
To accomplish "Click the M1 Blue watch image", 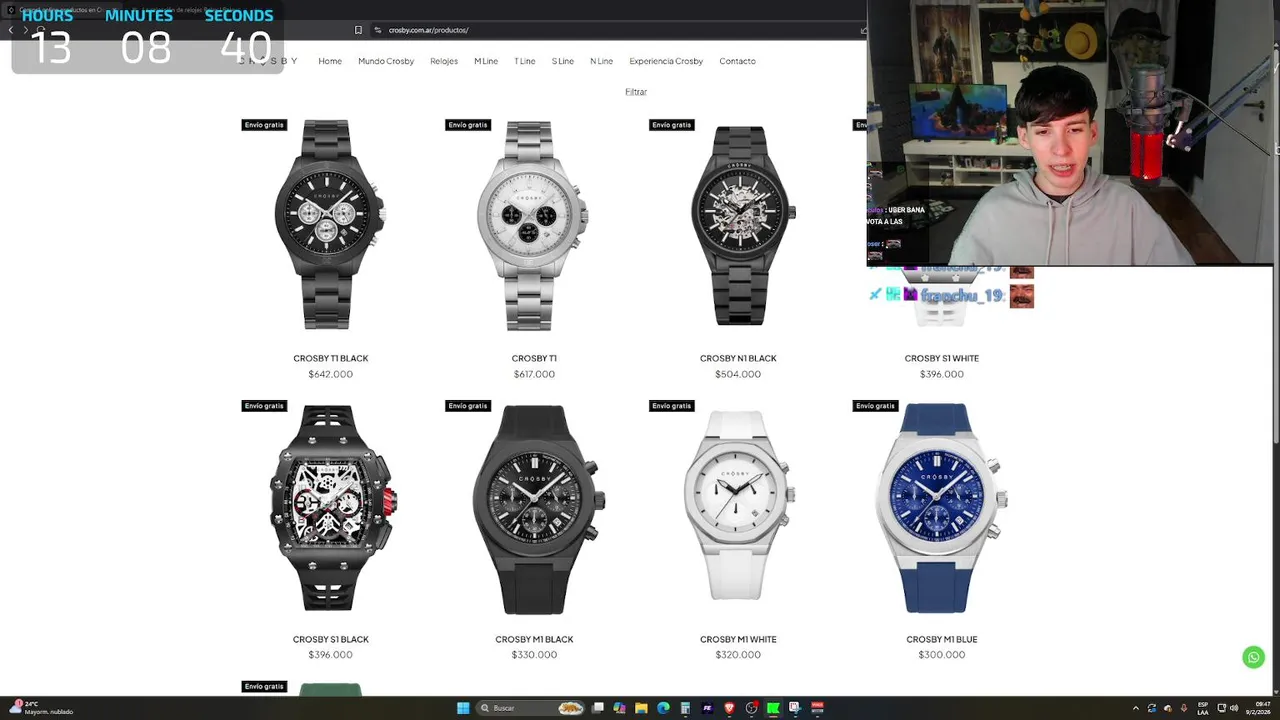I will coord(940,508).
